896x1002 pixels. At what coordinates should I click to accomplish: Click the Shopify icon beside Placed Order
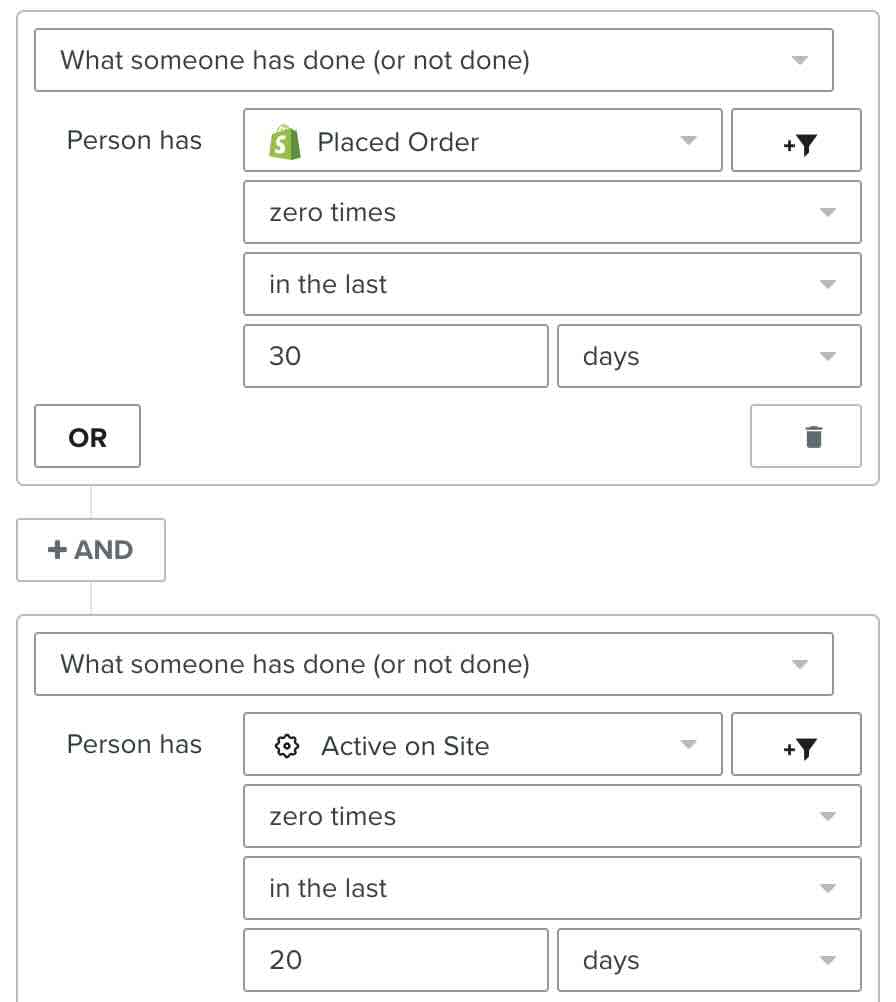[287, 141]
